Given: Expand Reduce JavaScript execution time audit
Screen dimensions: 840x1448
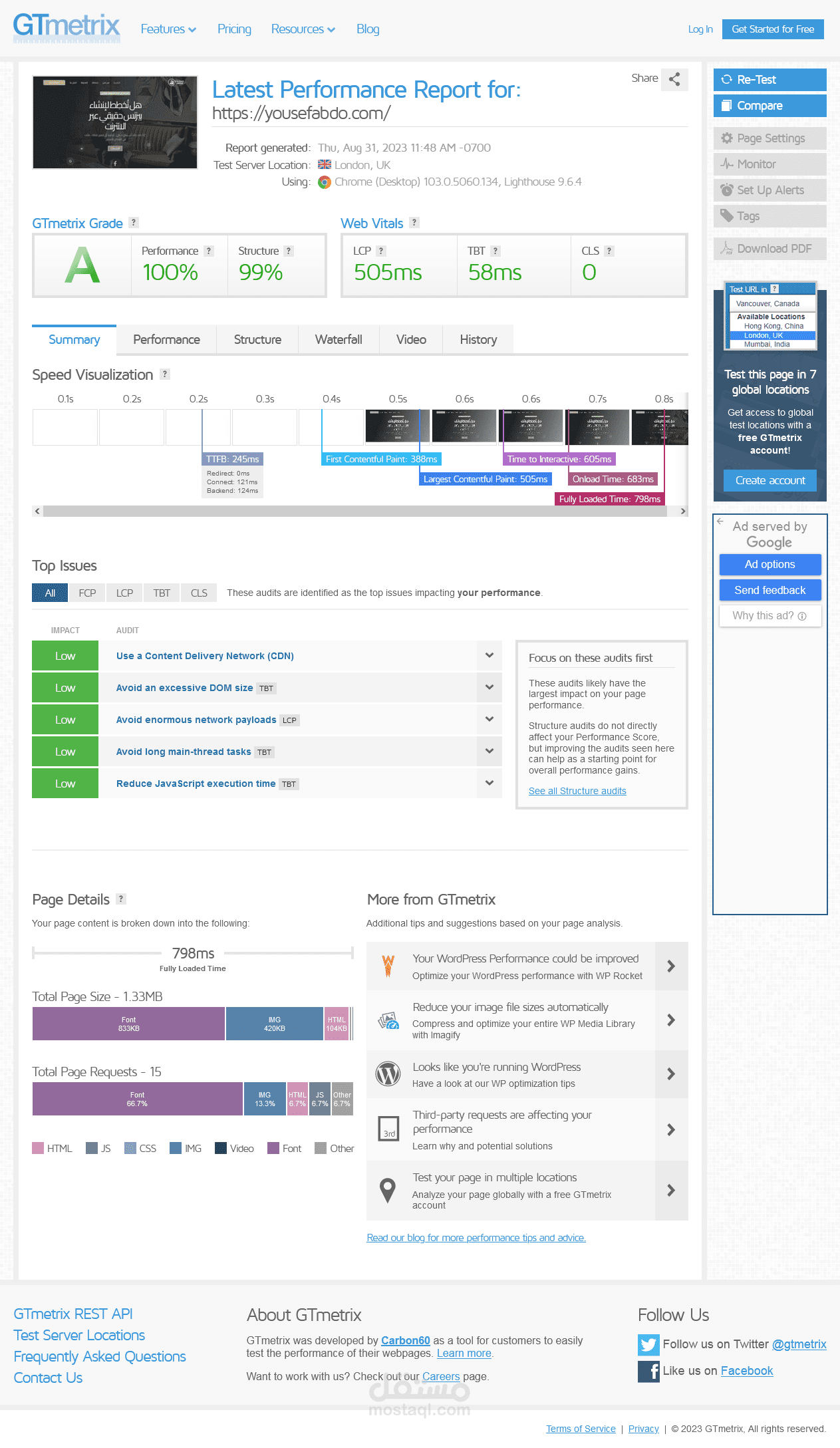Looking at the screenshot, I should click(x=490, y=783).
